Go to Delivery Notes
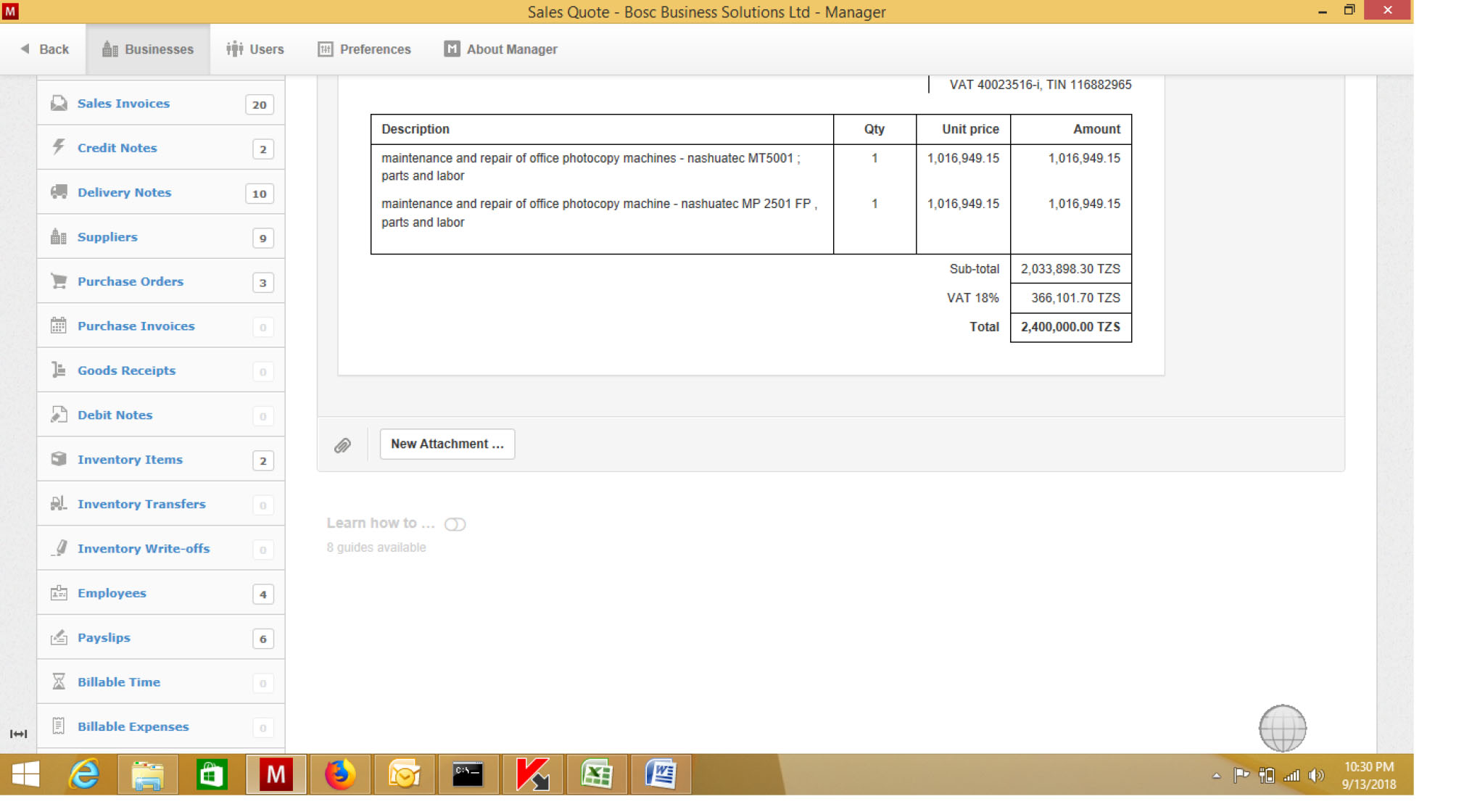The height and width of the screenshot is (812, 1464). (x=160, y=192)
